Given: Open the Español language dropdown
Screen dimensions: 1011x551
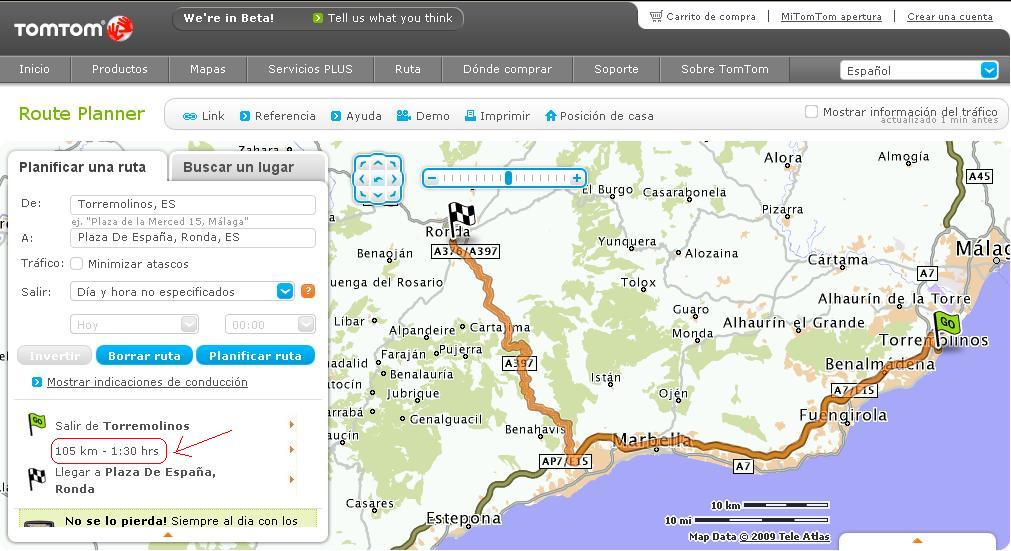Looking at the screenshot, I should tap(919, 70).
